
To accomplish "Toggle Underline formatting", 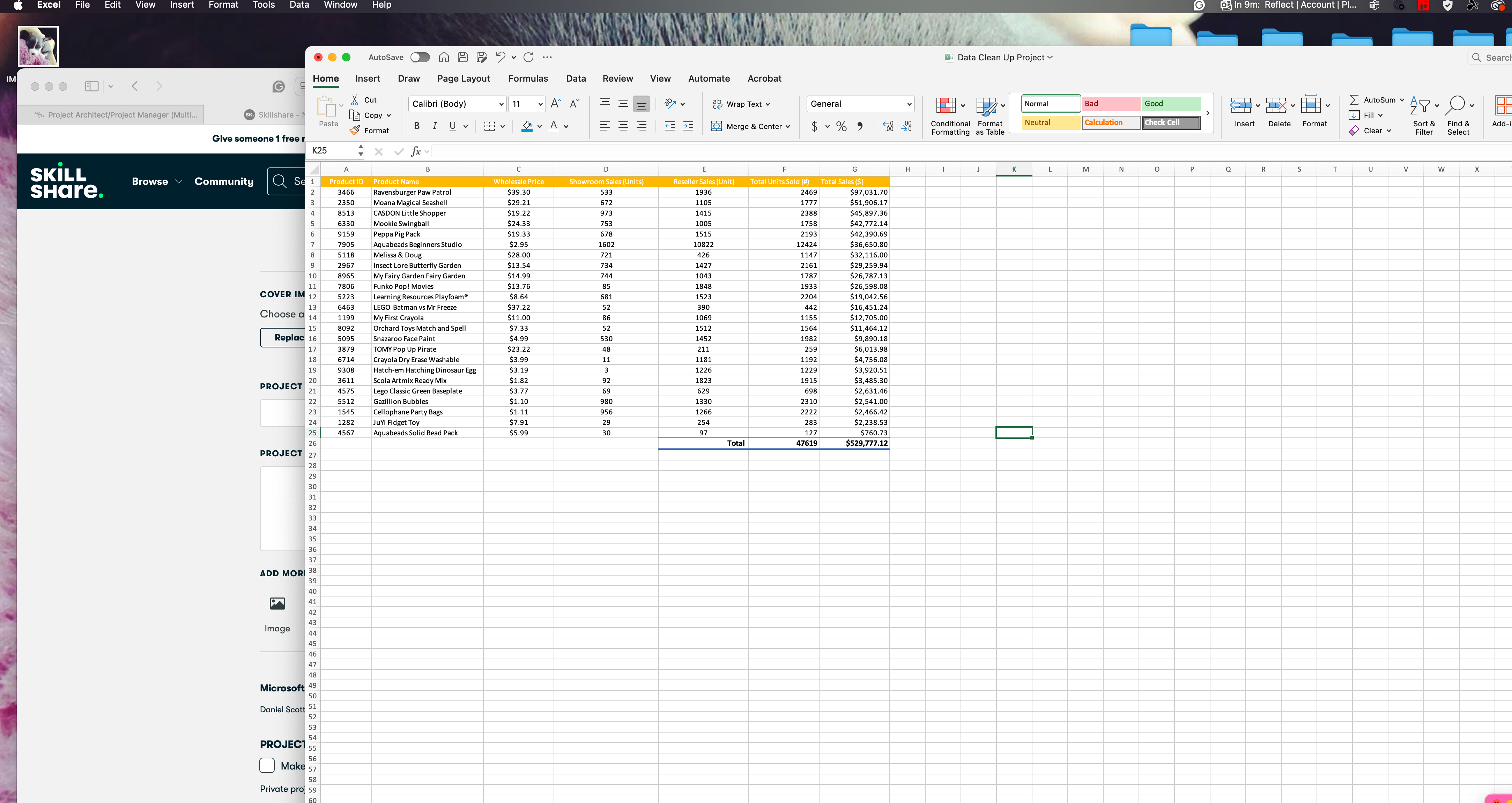I will (x=453, y=126).
